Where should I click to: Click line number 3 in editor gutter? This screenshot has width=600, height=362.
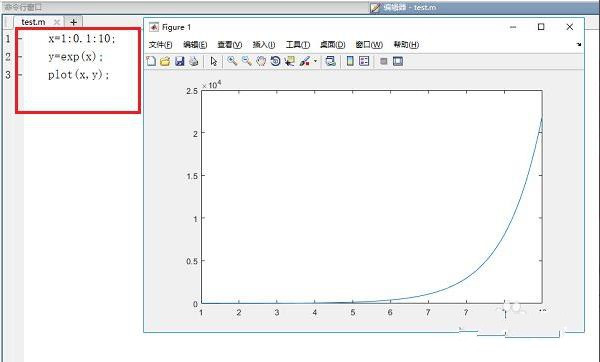click(x=8, y=75)
